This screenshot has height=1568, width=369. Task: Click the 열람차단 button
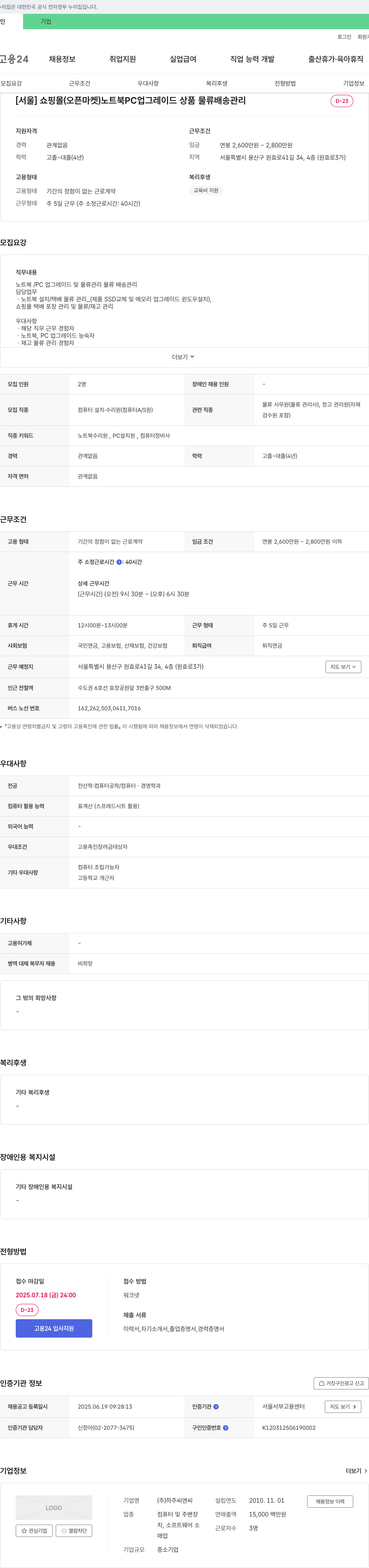pos(74,1530)
